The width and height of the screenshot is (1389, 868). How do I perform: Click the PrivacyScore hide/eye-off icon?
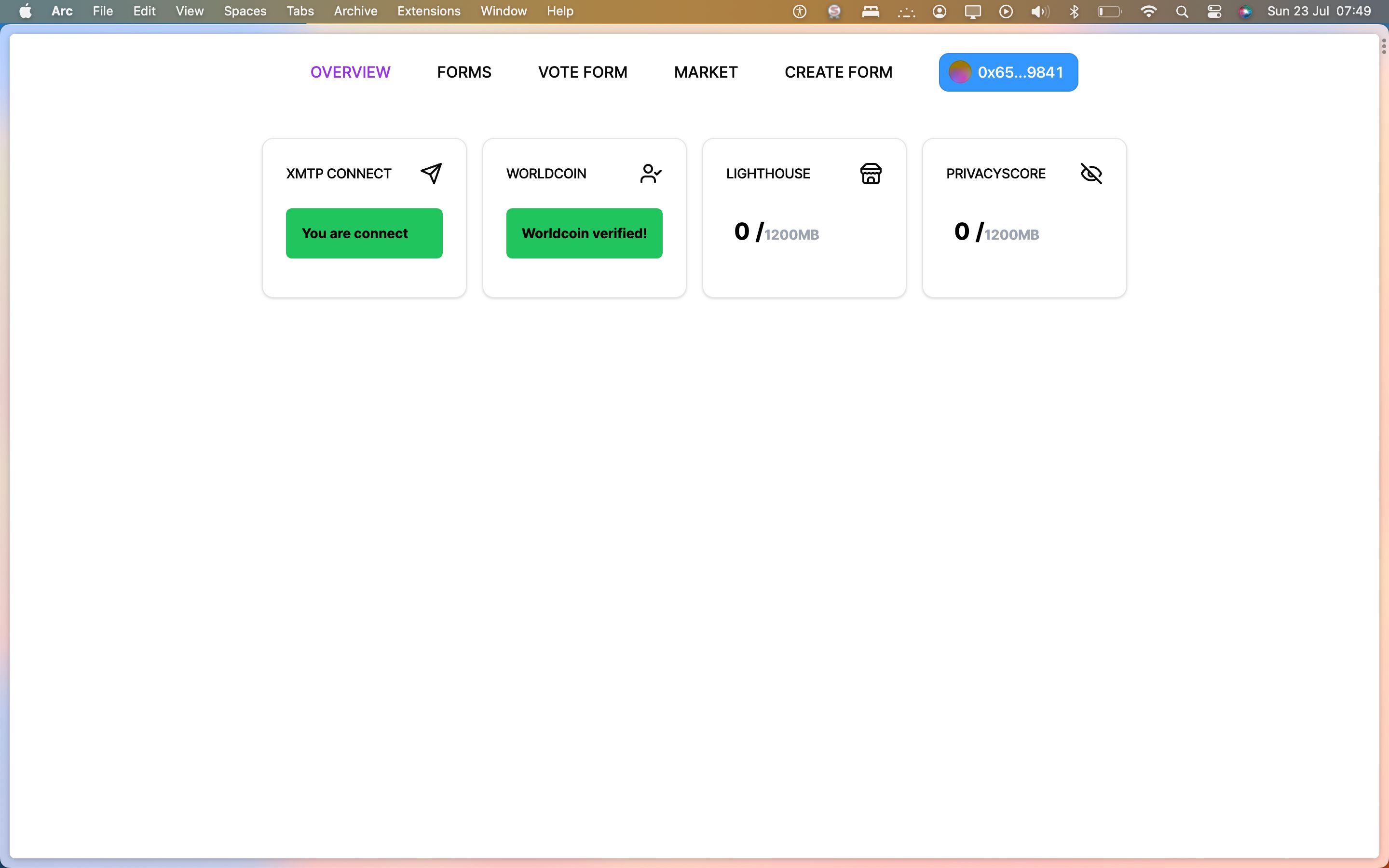tap(1090, 173)
